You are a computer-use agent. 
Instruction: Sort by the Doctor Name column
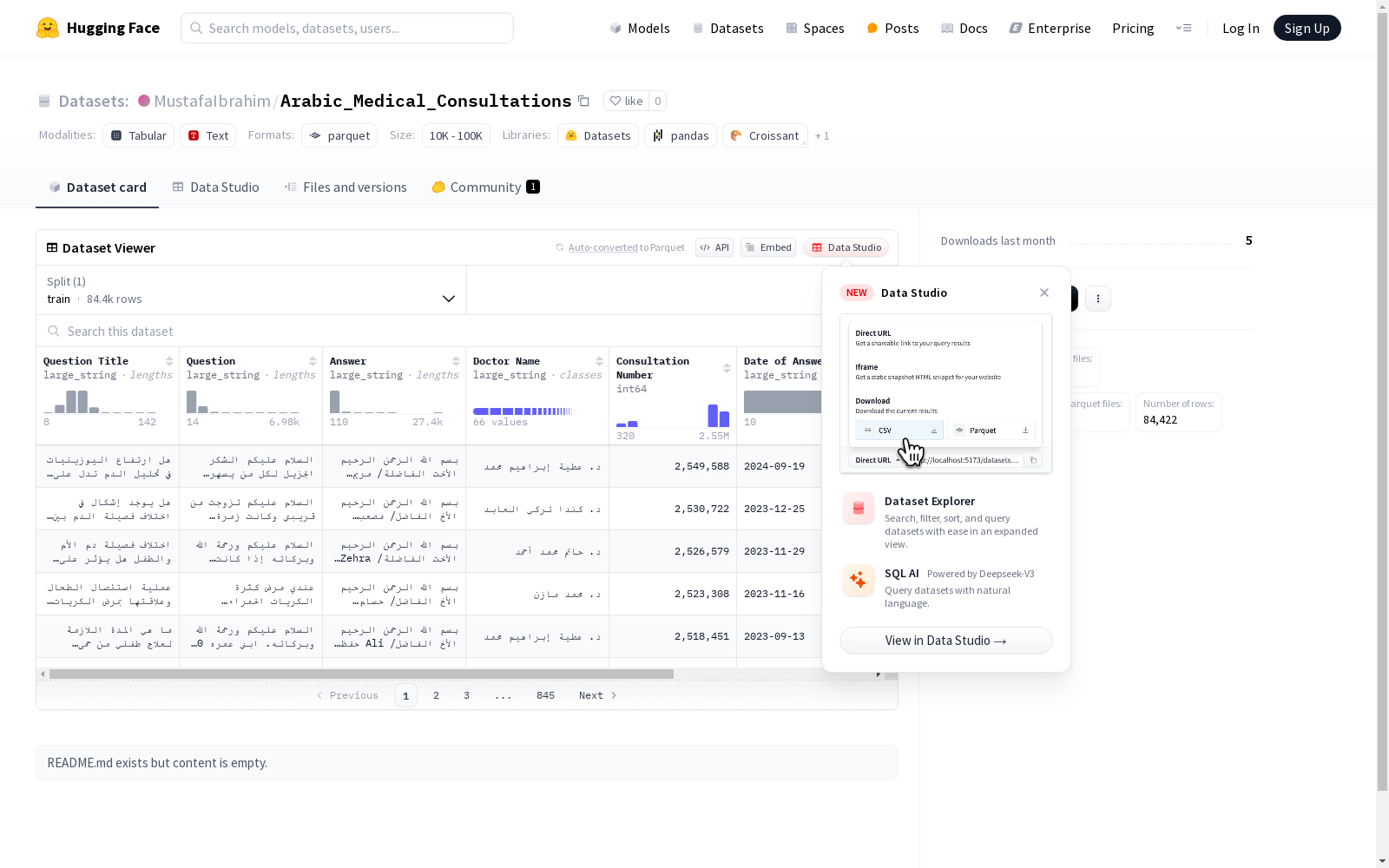[x=599, y=361]
